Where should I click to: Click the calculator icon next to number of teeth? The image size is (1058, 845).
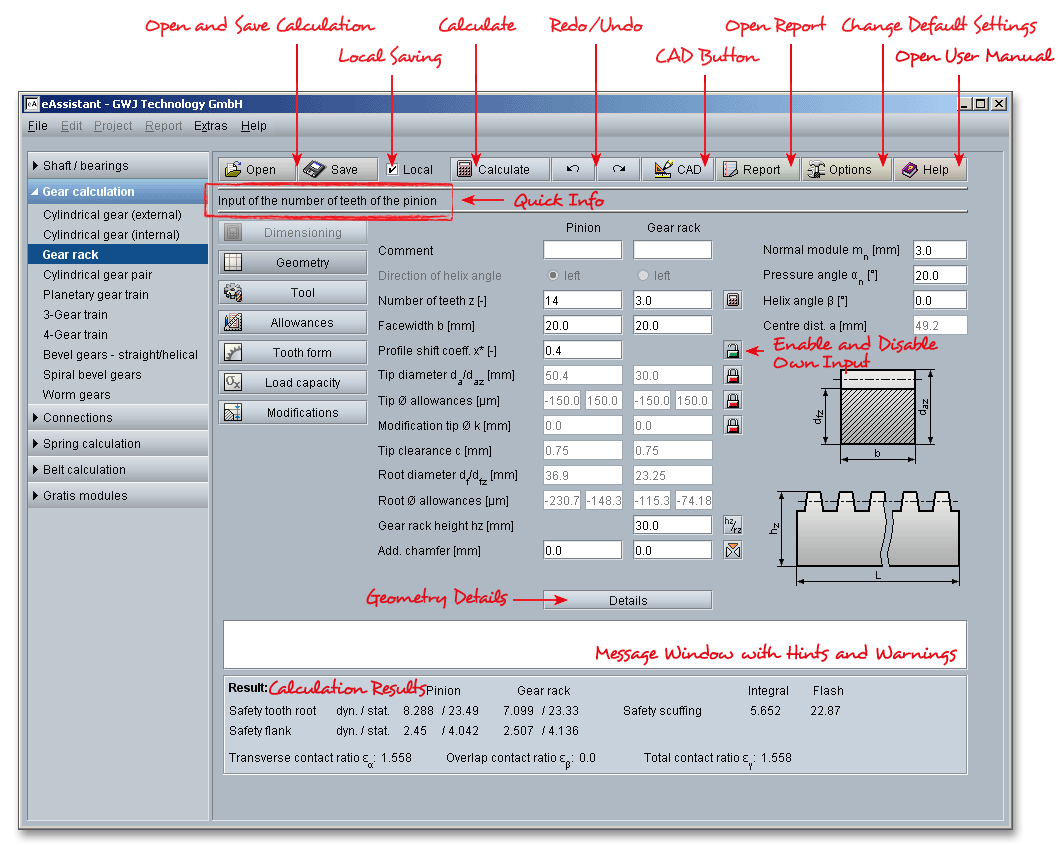[x=733, y=300]
